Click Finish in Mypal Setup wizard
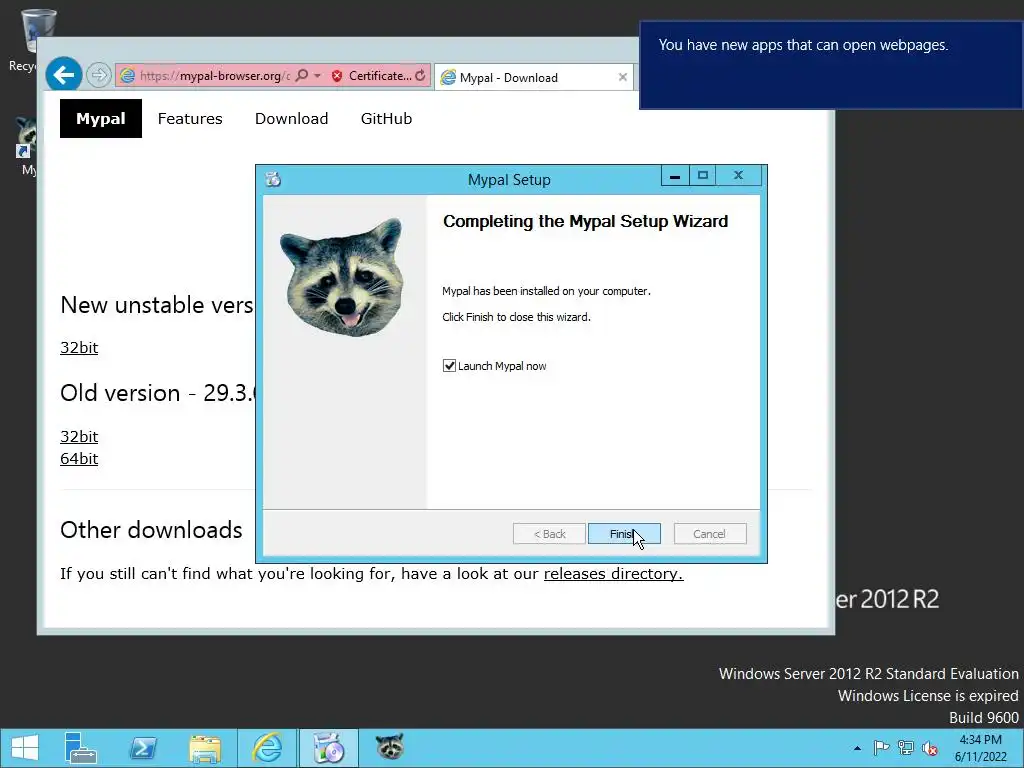1024x768 pixels. [624, 534]
